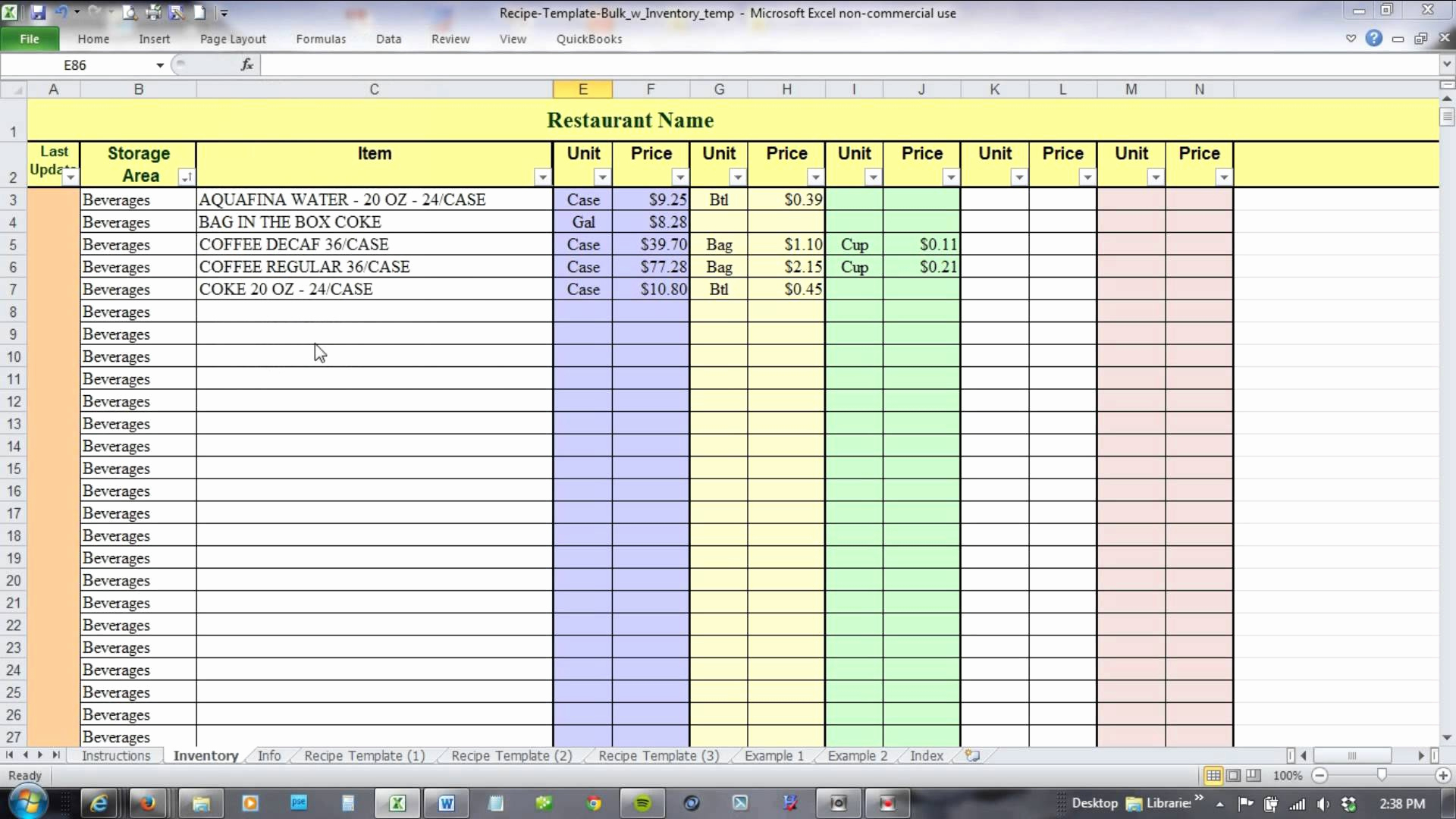
Task: Expand the Unit column dropdown in row 2
Action: tap(601, 178)
